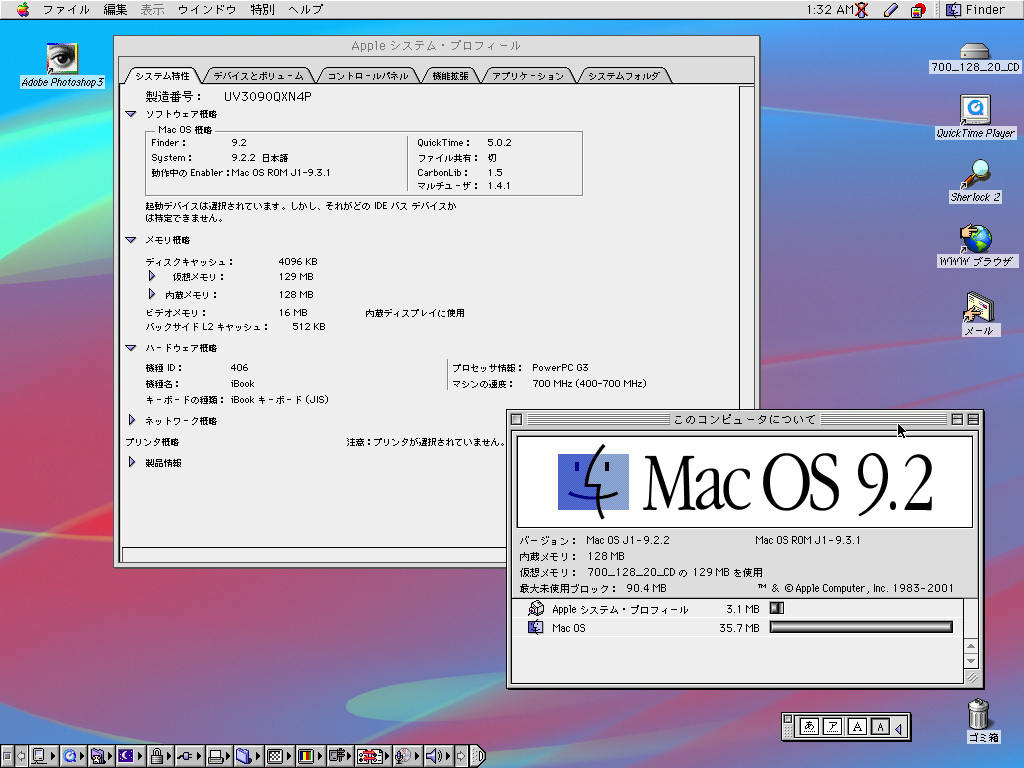Image resolution: width=1024 pixels, height=768 pixels.
Task: Click the Apple システム・プロフィール icon in memory list
Action: pyautogui.click(x=536, y=609)
